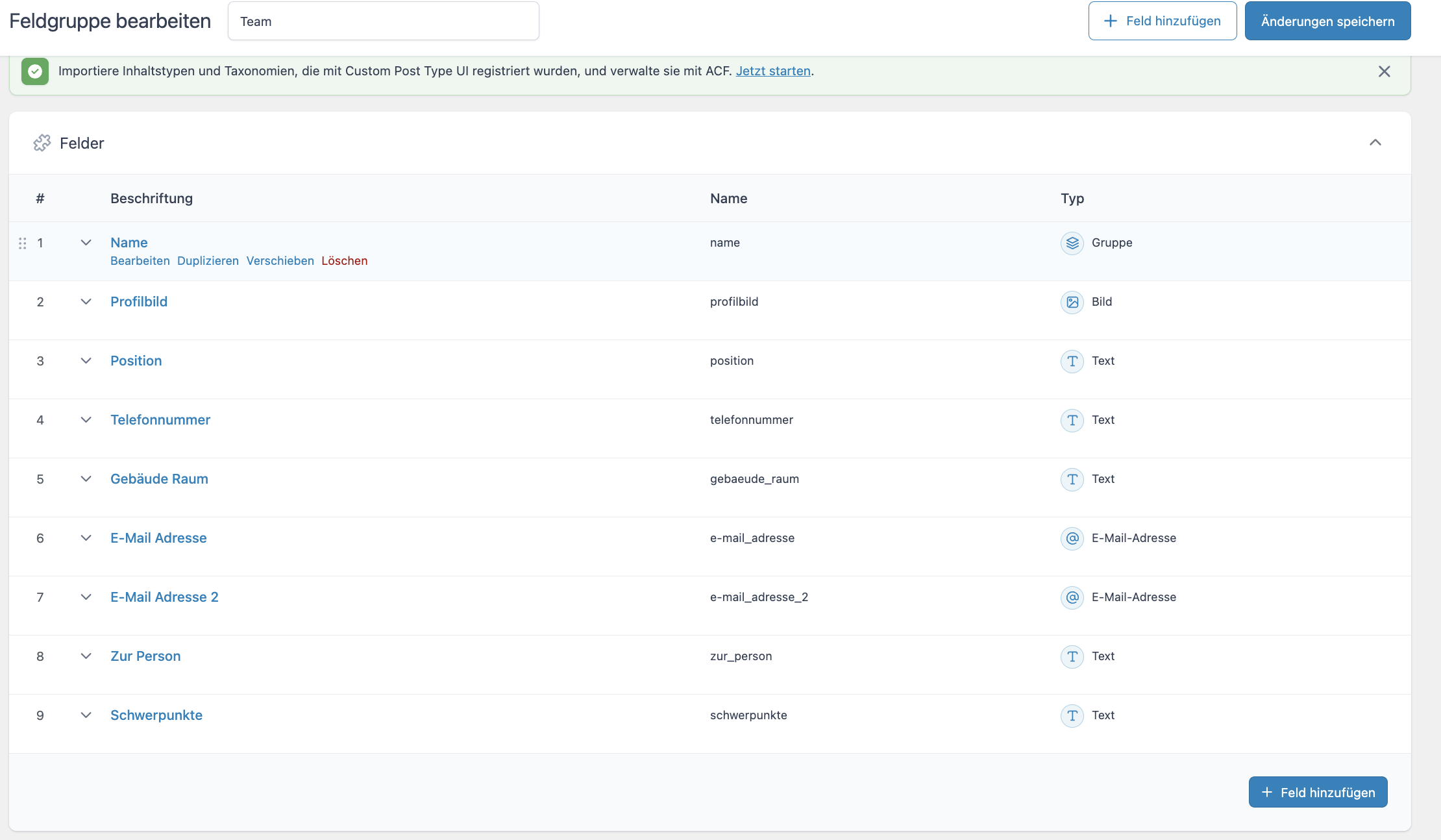
Task: Expand the Telefonnummer field settings chevron
Action: tap(86, 420)
